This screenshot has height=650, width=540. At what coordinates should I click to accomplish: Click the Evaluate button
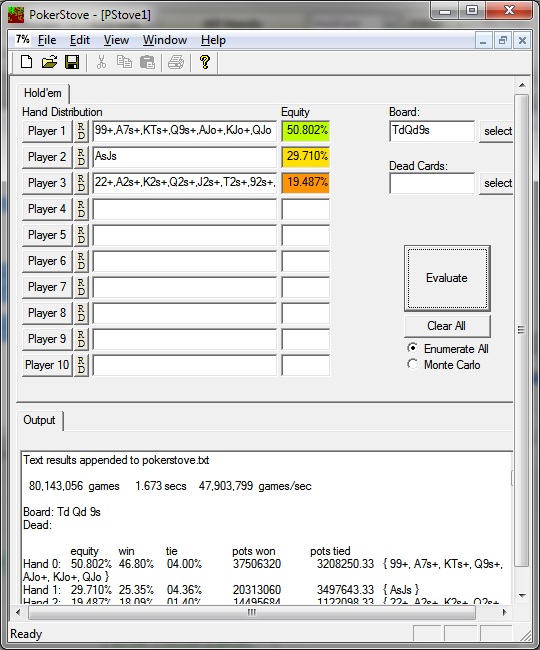[x=447, y=278]
